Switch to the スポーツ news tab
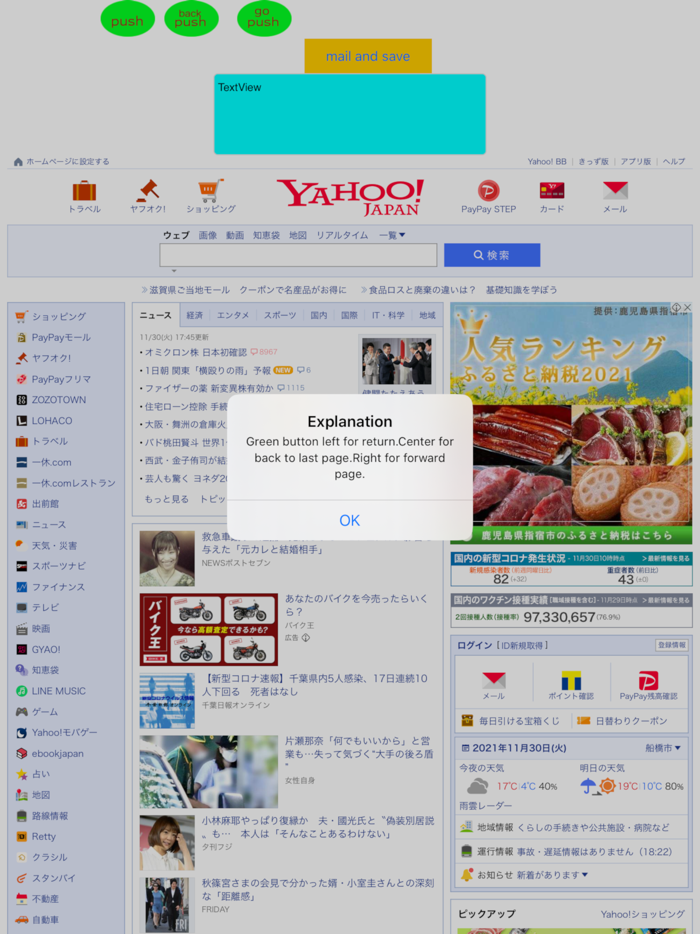The image size is (700, 934). coord(280,315)
